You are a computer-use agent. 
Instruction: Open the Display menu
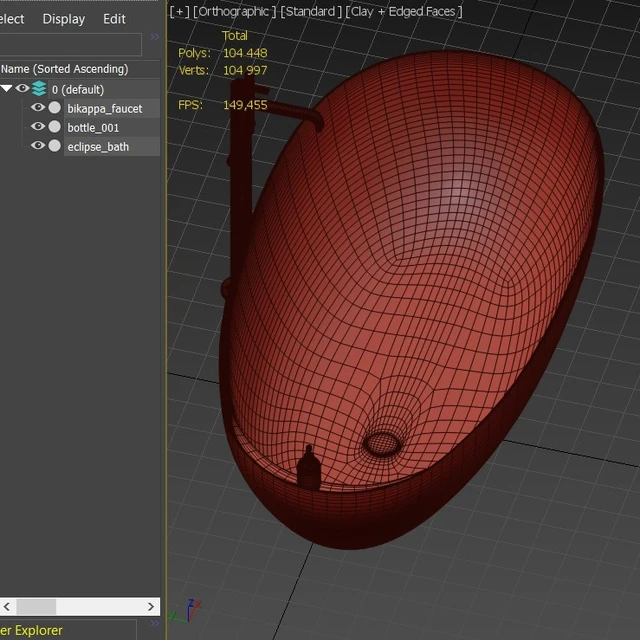[64, 19]
